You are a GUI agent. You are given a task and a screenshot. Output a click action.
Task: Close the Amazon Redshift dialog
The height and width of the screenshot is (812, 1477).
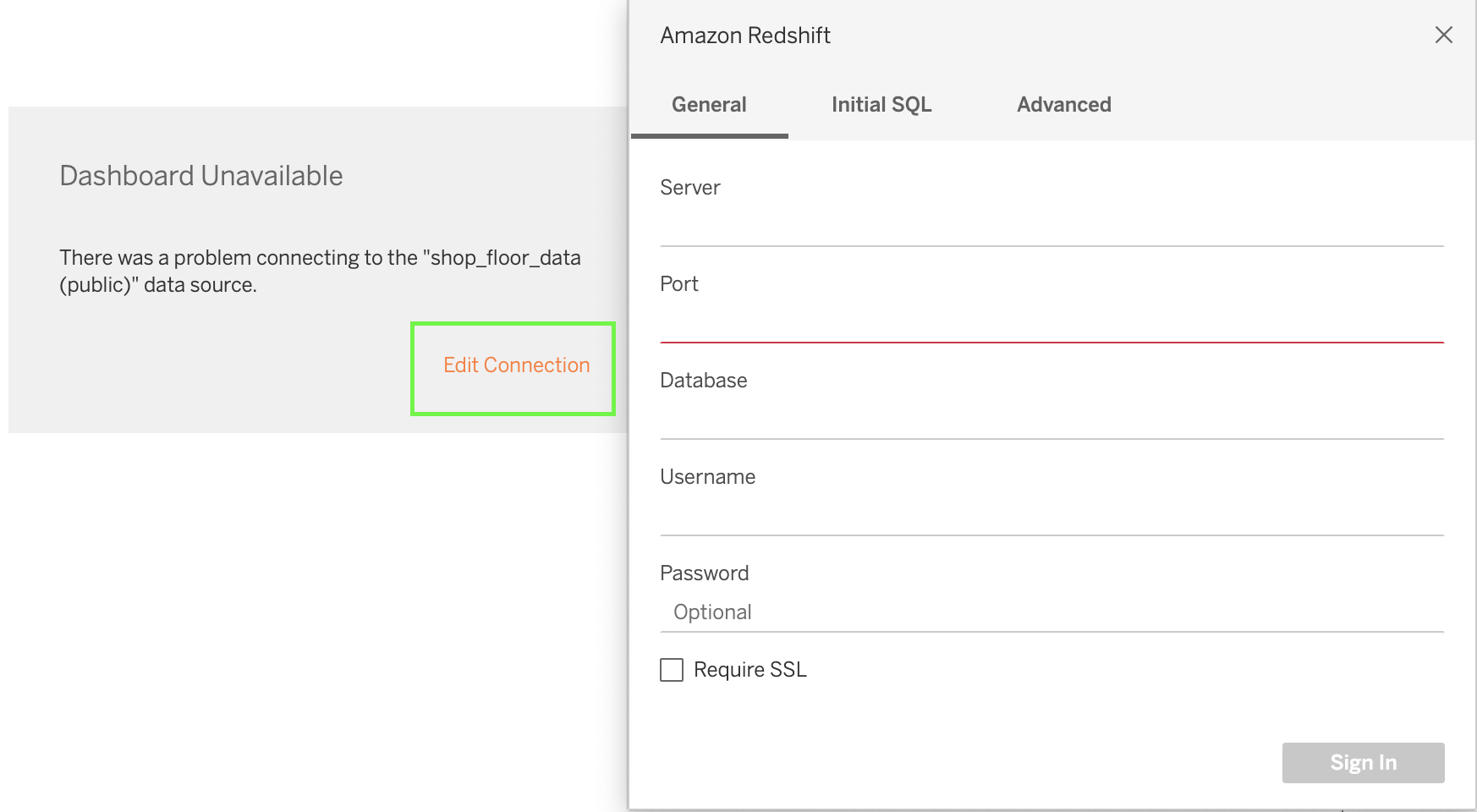click(1444, 35)
